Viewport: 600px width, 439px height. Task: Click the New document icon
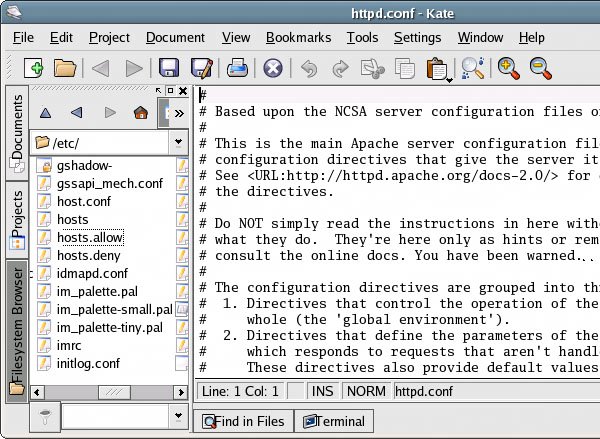click(33, 68)
